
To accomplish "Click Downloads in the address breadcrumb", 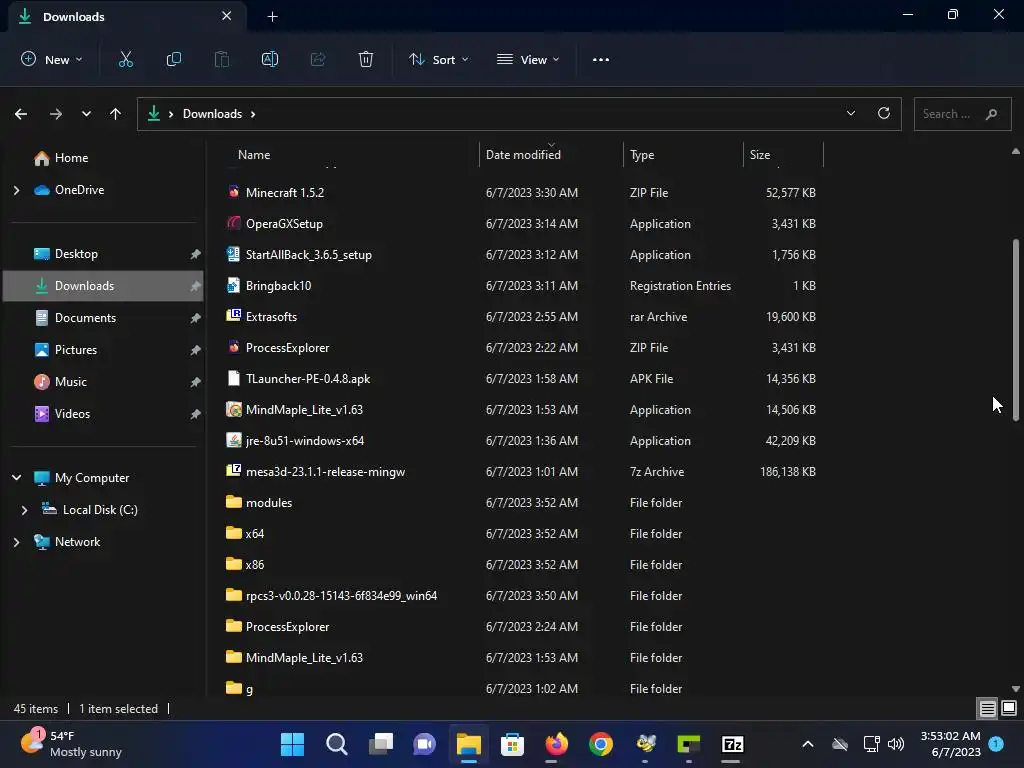I will (x=212, y=114).
